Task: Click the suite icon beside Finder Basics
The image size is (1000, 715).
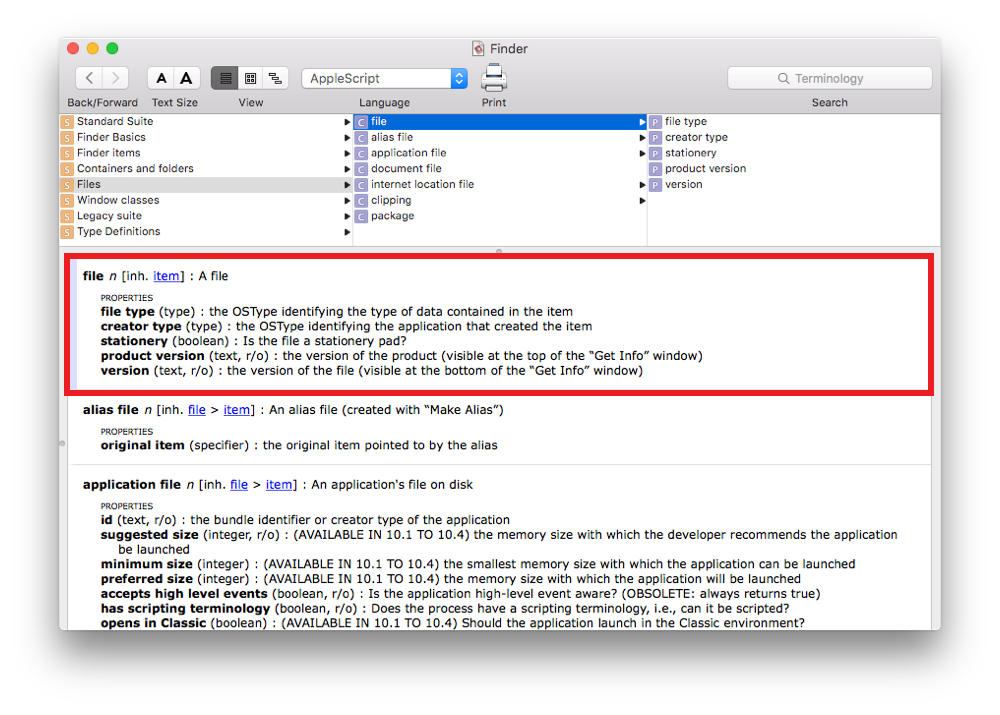Action: [x=67, y=138]
